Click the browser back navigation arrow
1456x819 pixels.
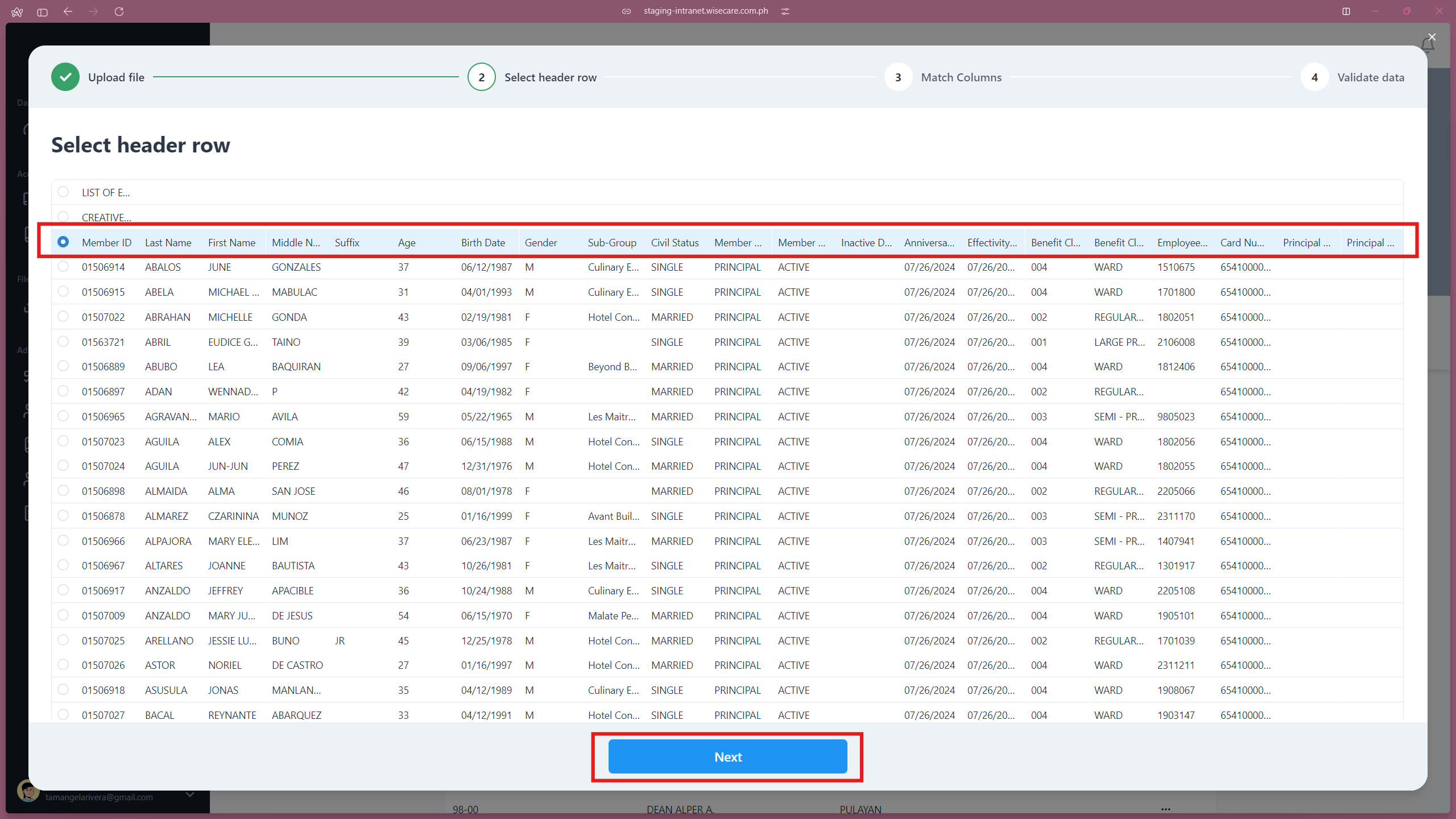tap(68, 11)
